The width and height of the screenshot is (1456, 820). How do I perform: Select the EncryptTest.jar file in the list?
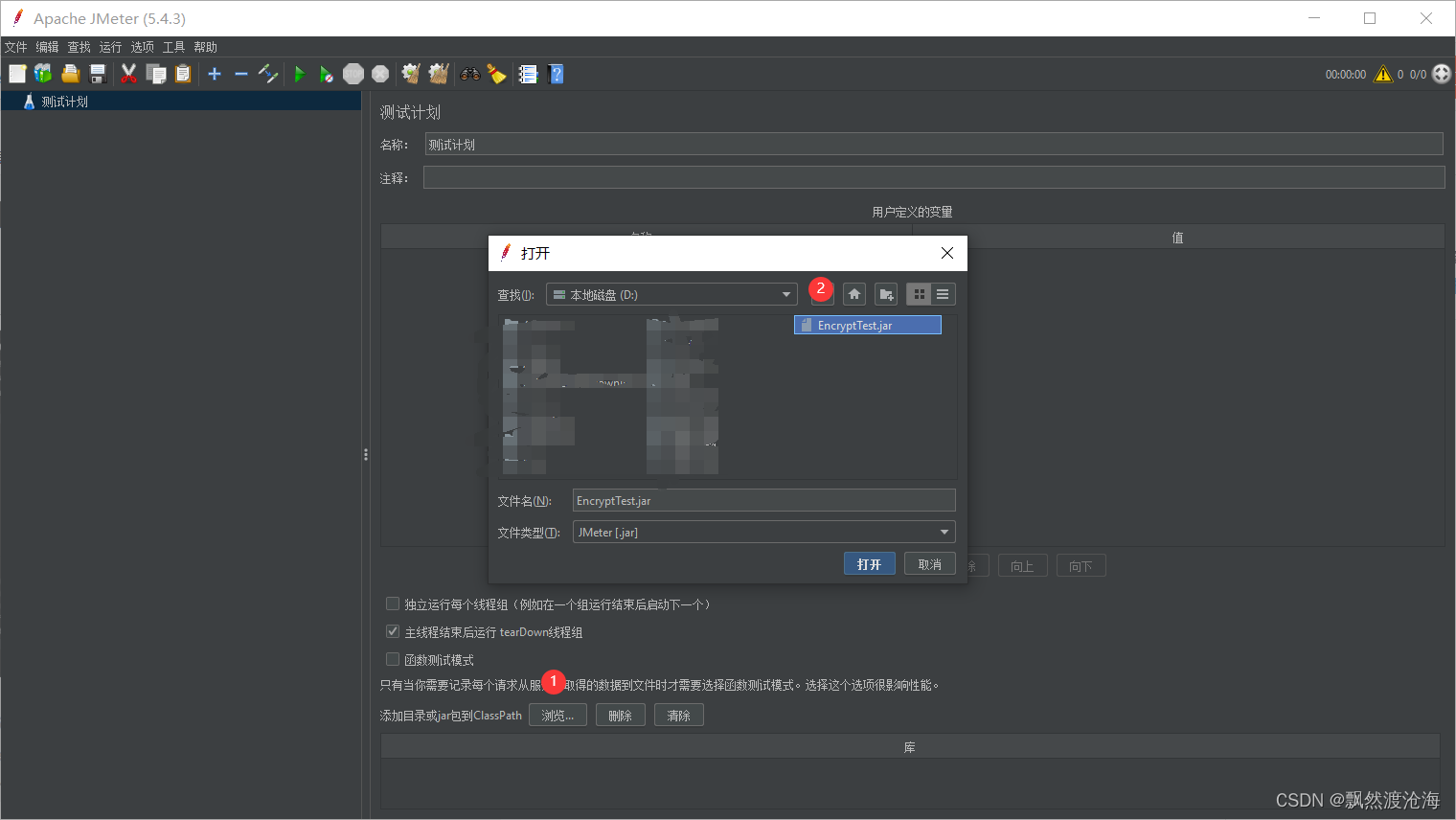pyautogui.click(x=868, y=326)
